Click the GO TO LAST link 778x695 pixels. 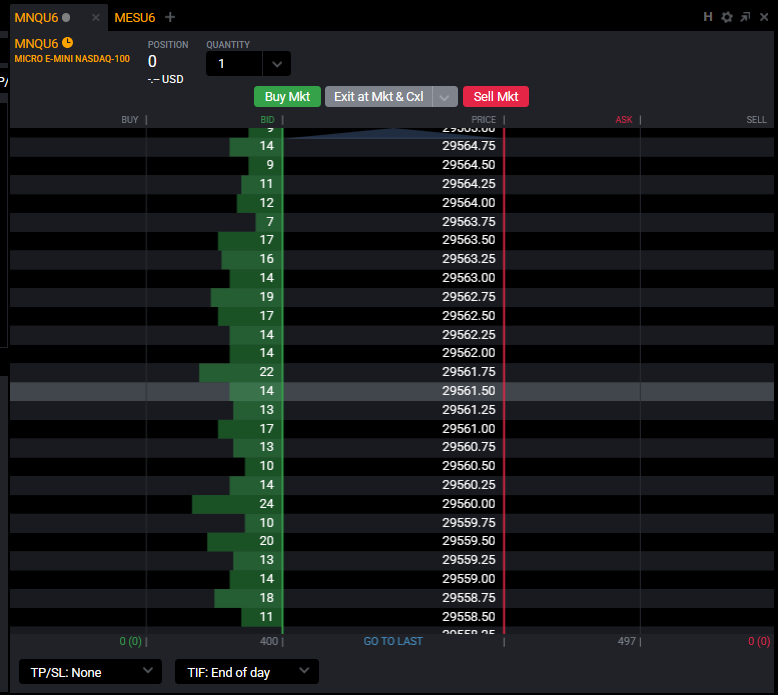coord(393,641)
